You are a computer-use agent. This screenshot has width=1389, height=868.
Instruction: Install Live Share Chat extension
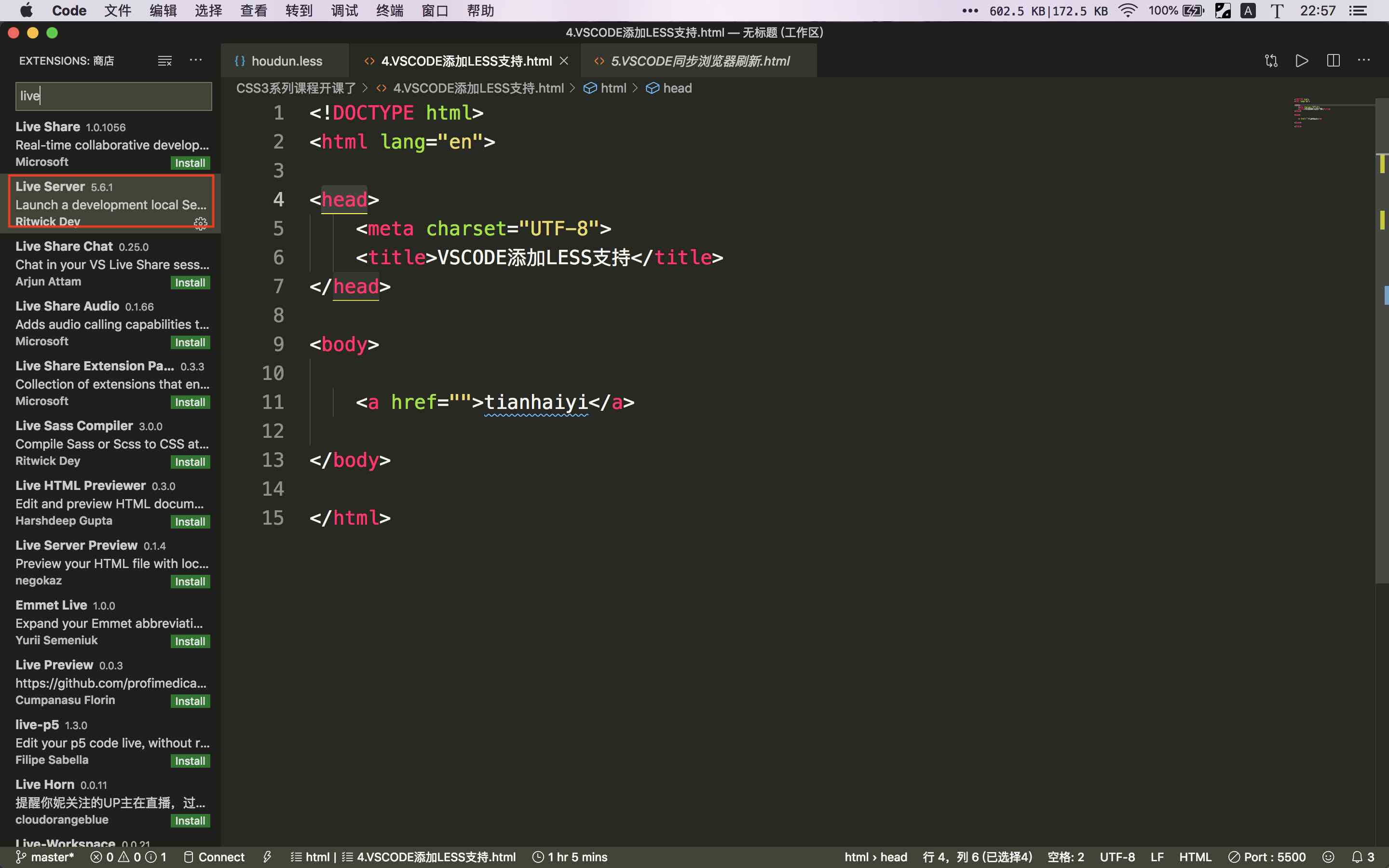click(190, 283)
